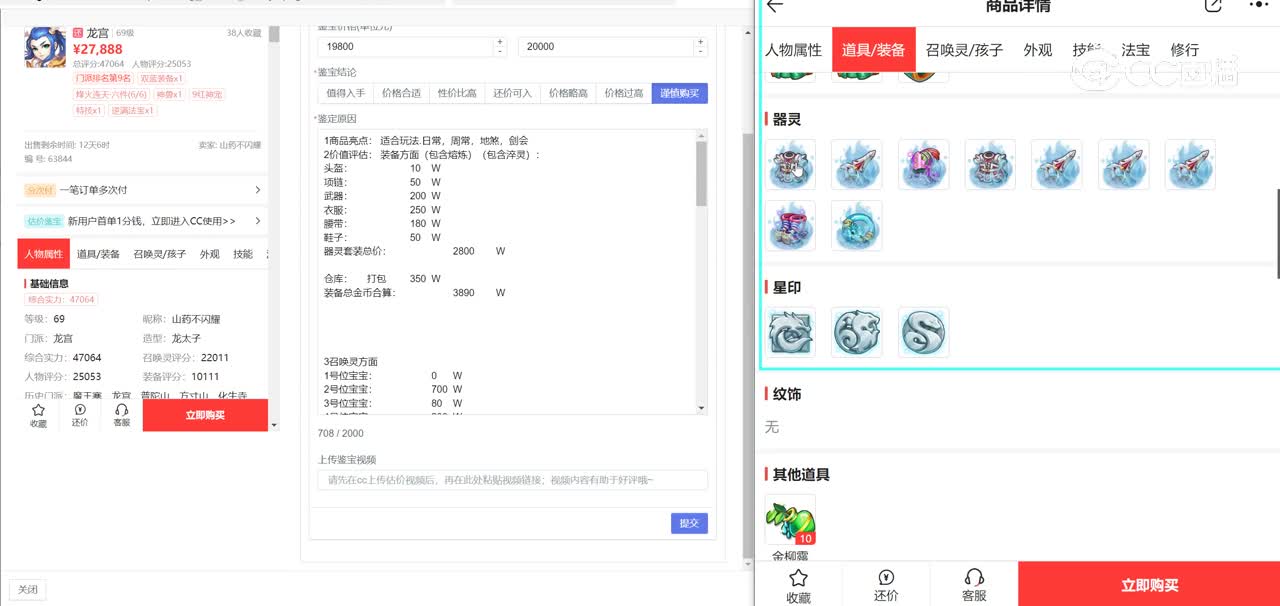Select 价格略高 appraisal conclusion
The image size is (1280, 606).
tap(568, 93)
